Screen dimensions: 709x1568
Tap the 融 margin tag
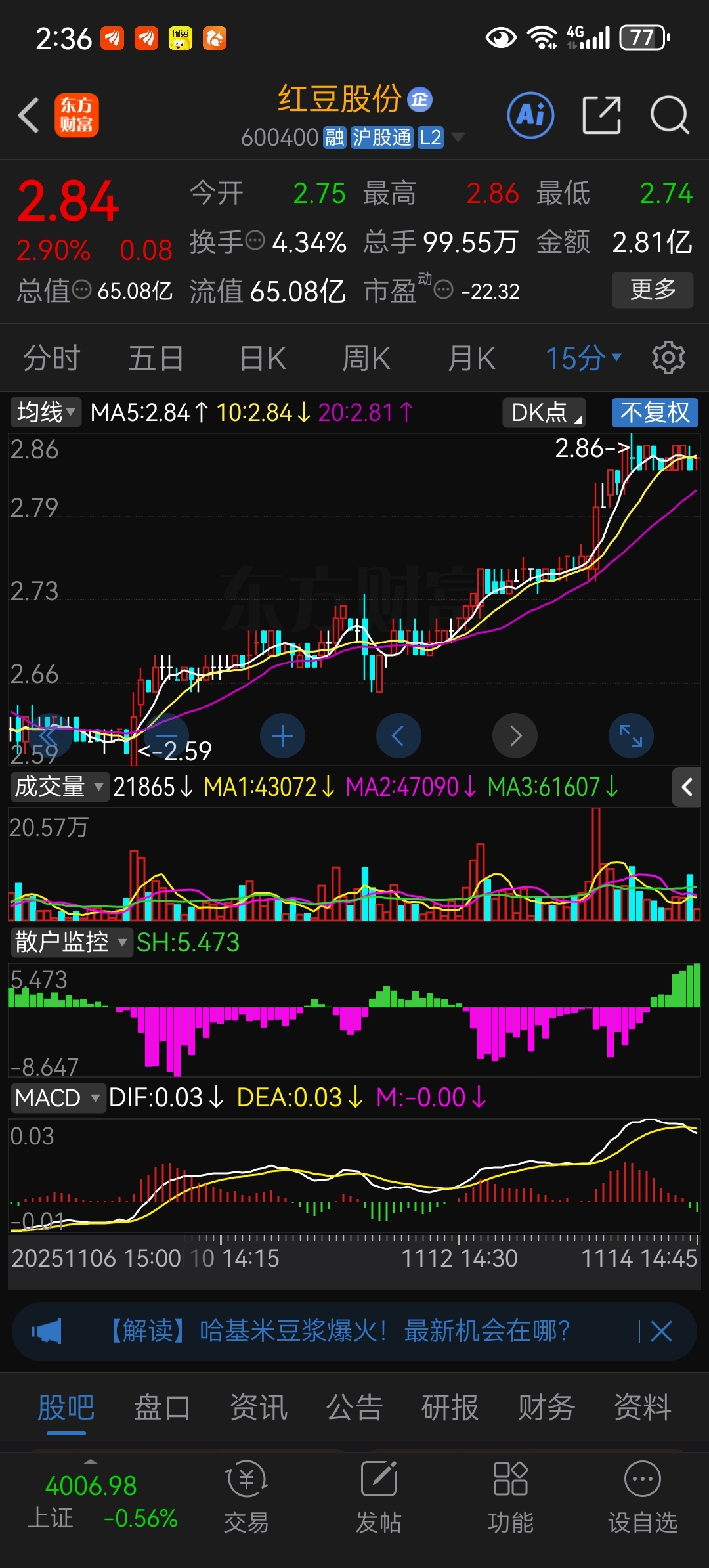[x=334, y=138]
